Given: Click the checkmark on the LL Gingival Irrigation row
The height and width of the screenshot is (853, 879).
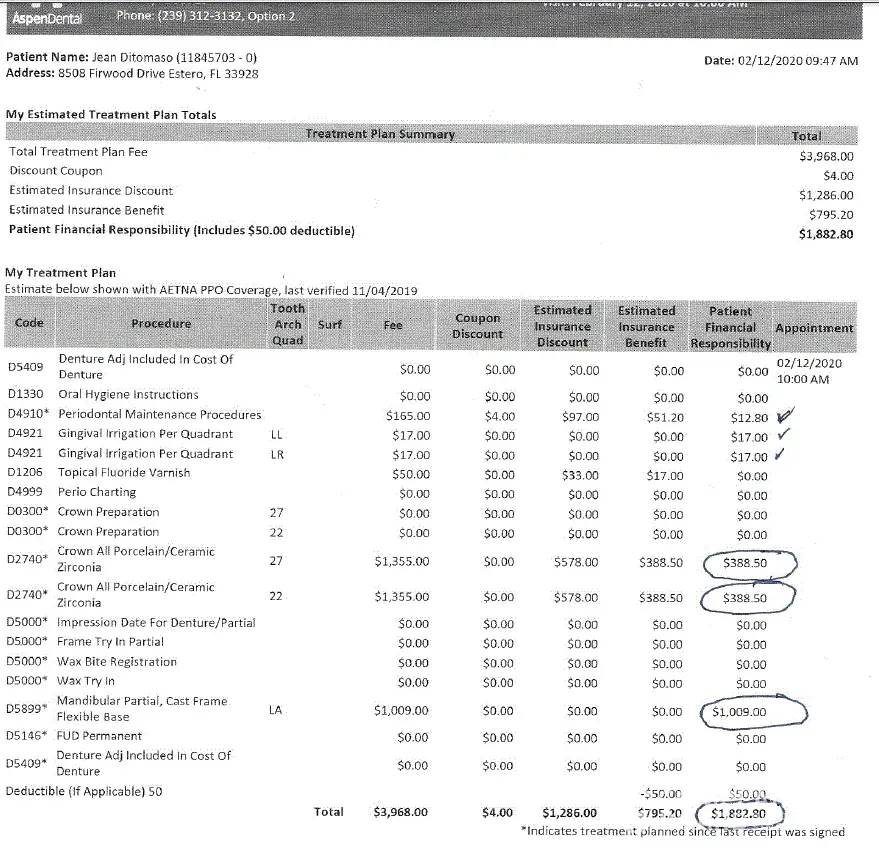Looking at the screenshot, I should [783, 435].
